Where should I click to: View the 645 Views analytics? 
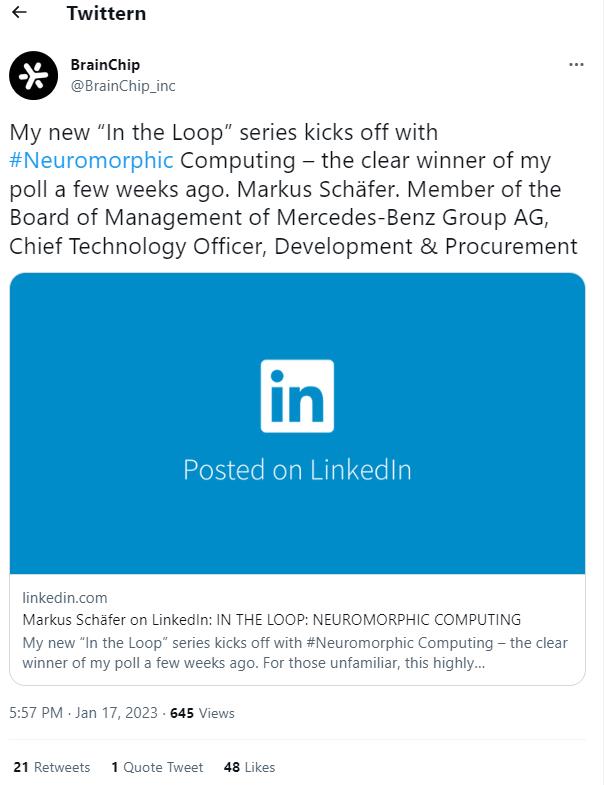point(202,713)
